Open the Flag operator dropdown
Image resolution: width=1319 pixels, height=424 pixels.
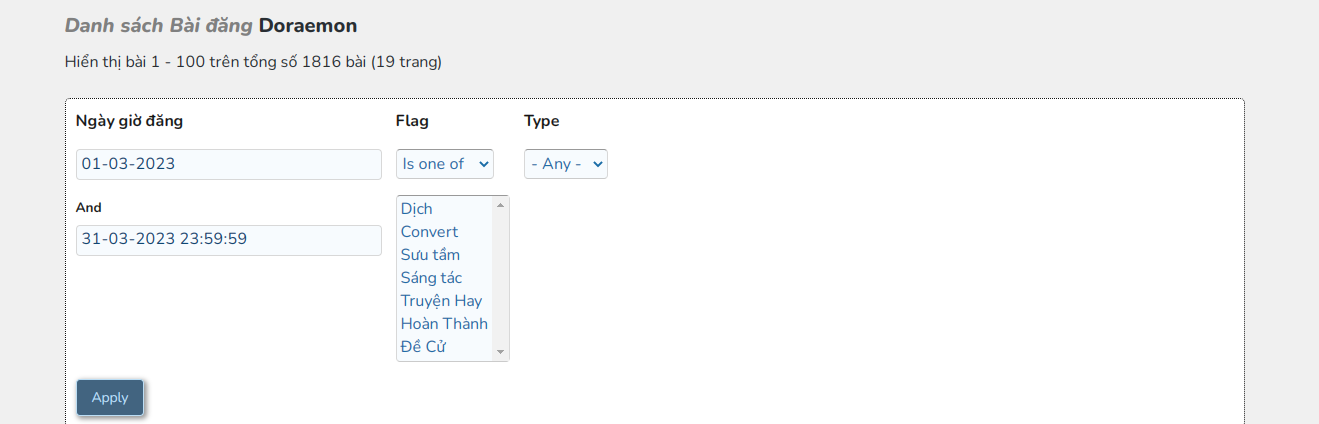[445, 164]
